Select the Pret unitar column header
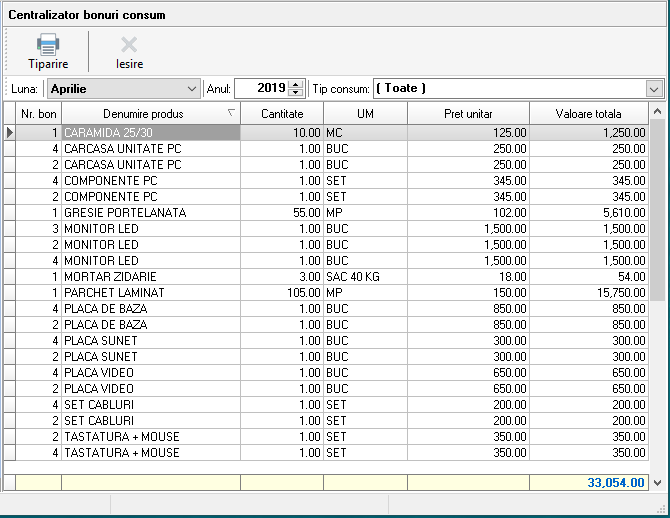 click(x=467, y=114)
